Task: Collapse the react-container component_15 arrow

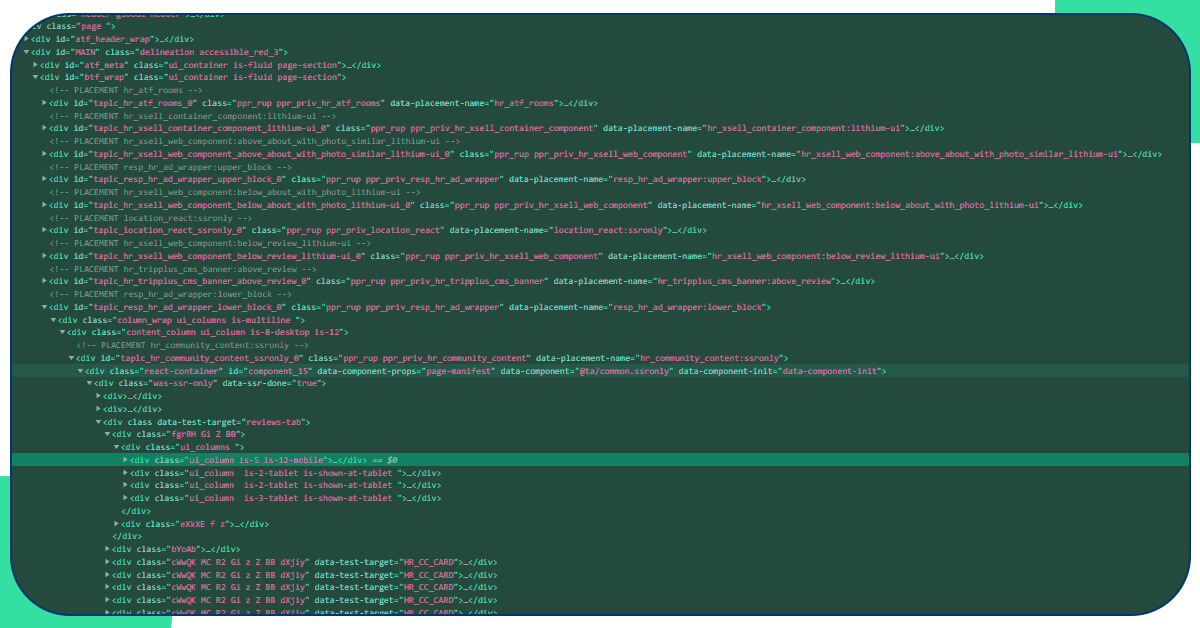Action: (x=81, y=371)
